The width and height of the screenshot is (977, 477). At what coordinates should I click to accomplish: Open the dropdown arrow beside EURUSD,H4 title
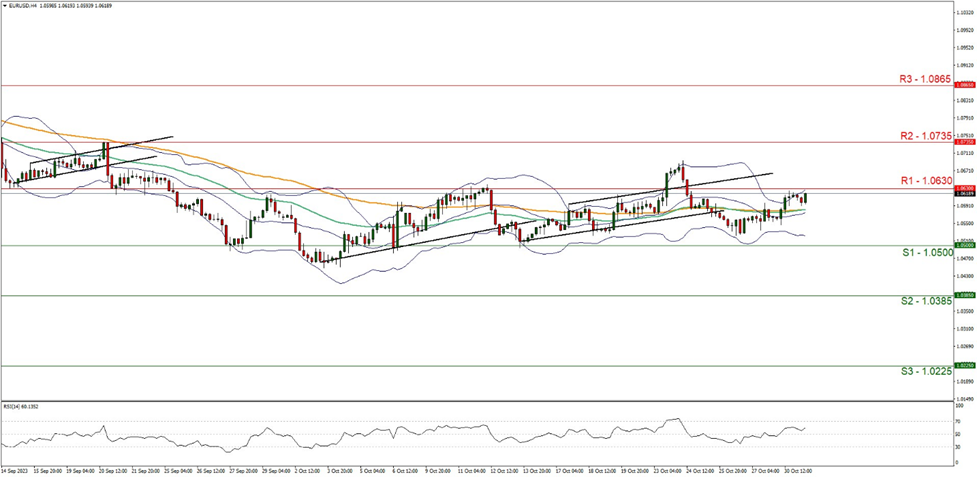[5, 5]
